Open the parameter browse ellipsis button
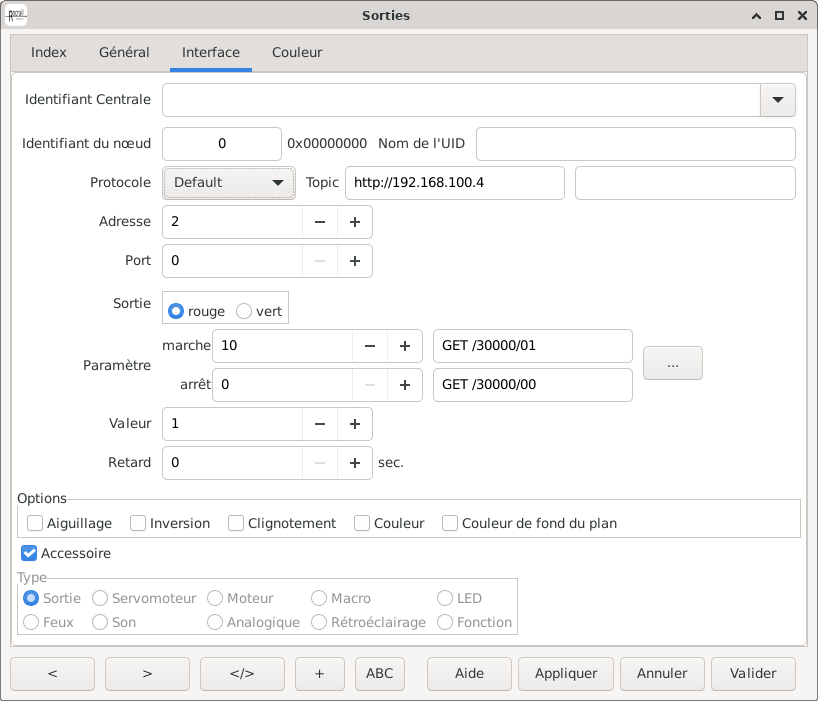818x701 pixels. pos(672,365)
